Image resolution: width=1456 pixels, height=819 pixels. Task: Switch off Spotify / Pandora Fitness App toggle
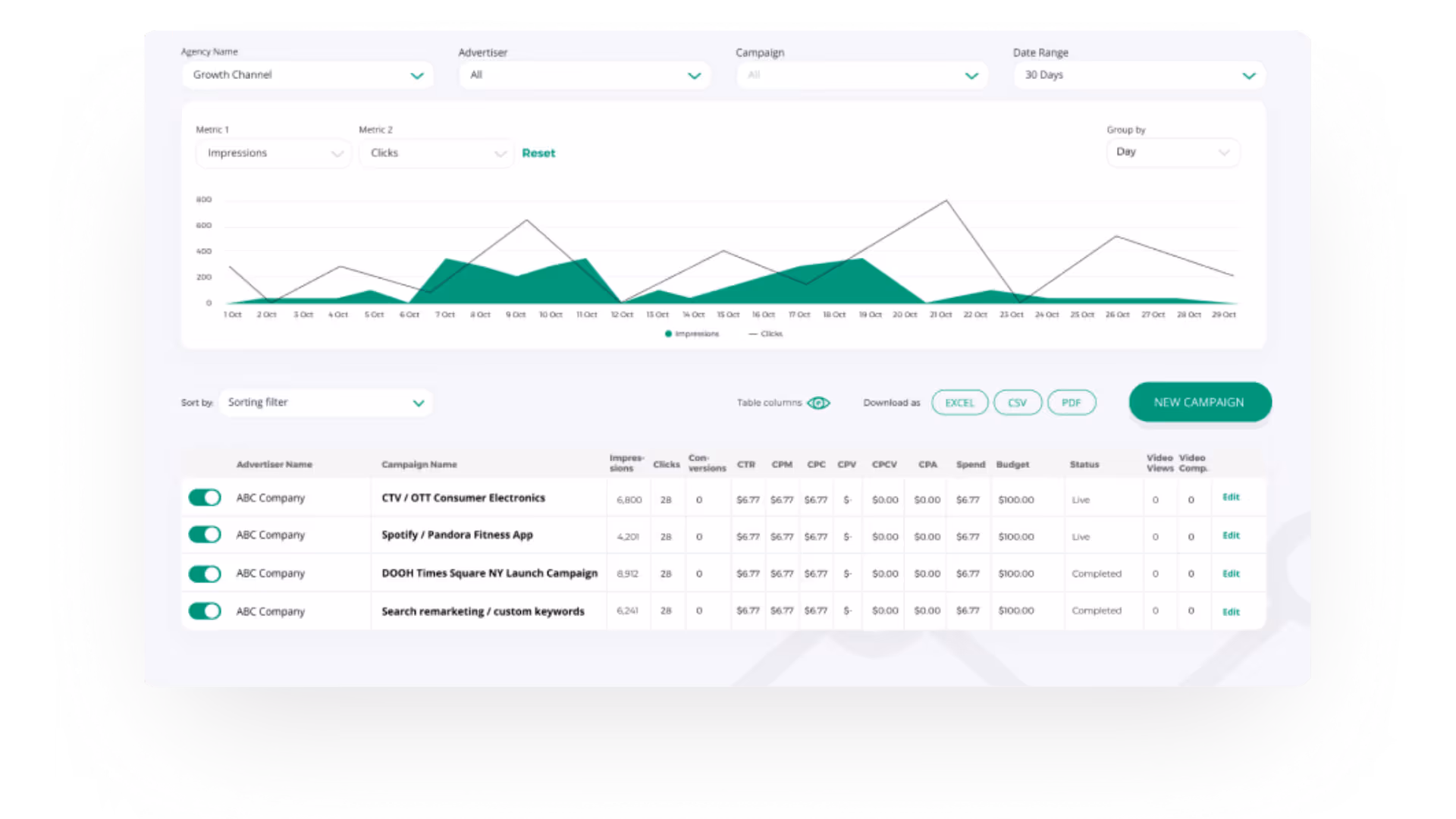205,535
